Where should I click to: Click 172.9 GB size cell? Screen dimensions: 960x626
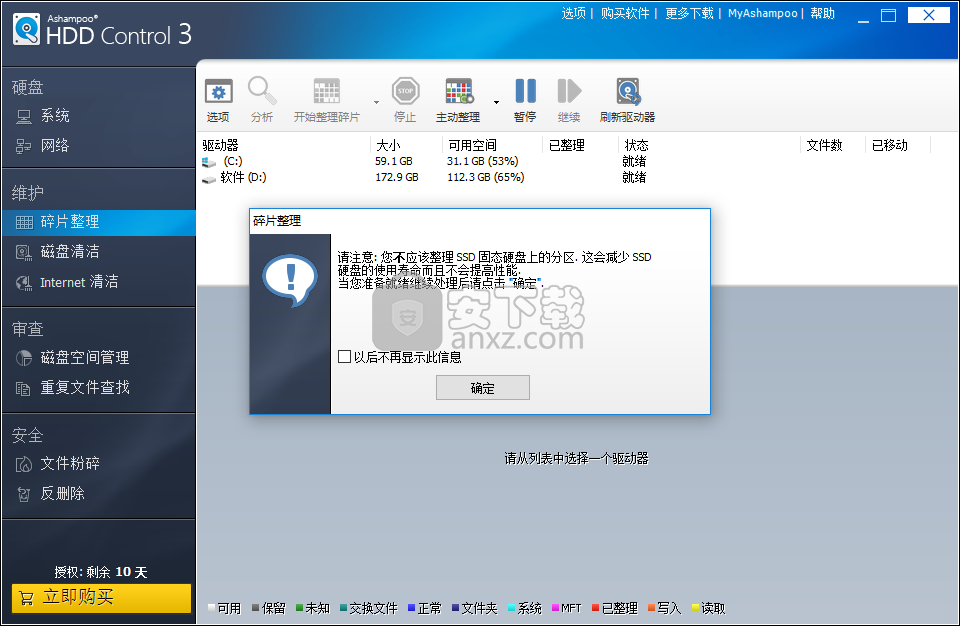coord(397,177)
